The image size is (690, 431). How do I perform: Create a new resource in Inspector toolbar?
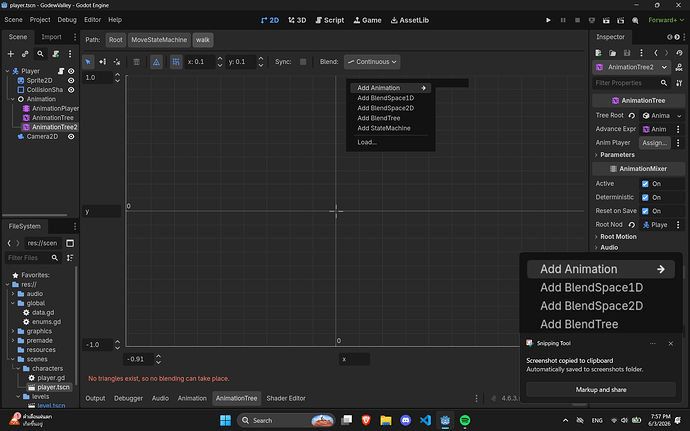pos(598,53)
